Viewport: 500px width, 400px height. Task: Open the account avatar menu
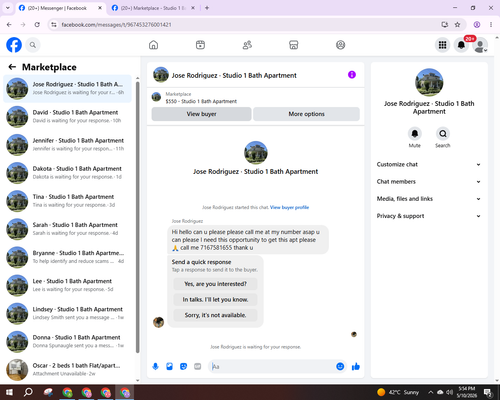(480, 45)
